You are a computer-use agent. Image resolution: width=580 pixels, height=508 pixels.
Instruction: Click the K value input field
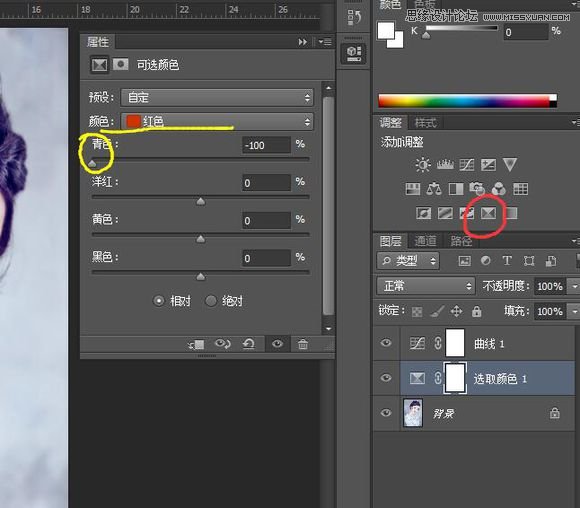tap(526, 32)
